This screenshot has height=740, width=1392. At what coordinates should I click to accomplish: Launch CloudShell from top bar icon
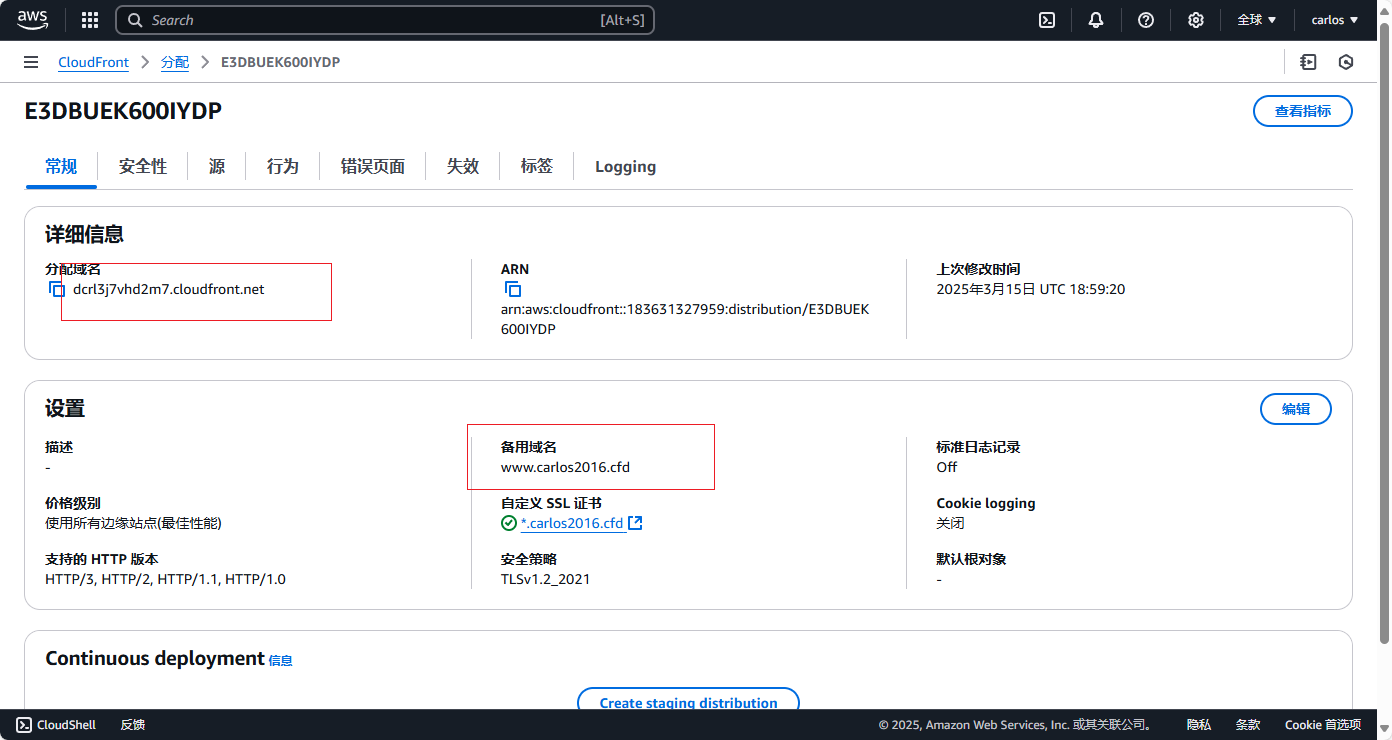pyautogui.click(x=1047, y=20)
